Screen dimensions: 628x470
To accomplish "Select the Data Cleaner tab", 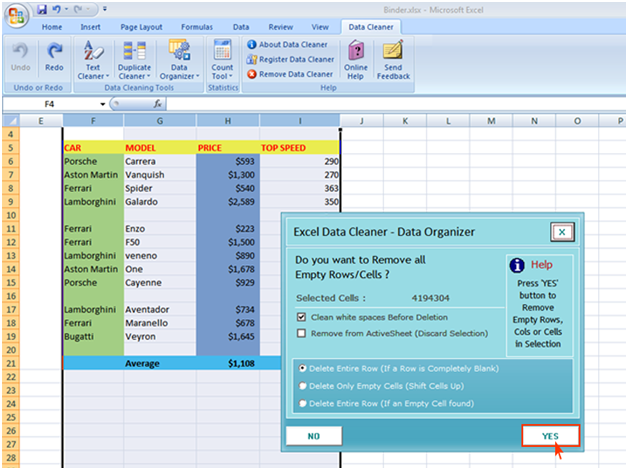I will coord(371,27).
